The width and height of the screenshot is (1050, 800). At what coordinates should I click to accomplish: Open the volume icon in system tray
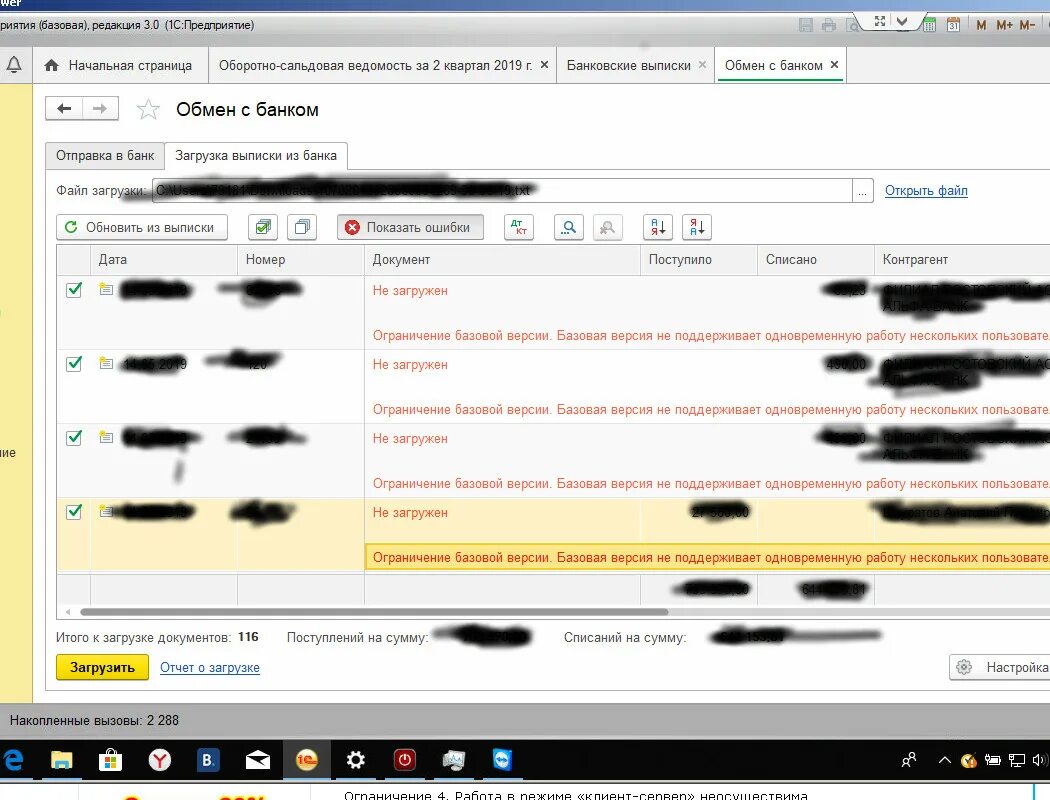tap(1039, 760)
